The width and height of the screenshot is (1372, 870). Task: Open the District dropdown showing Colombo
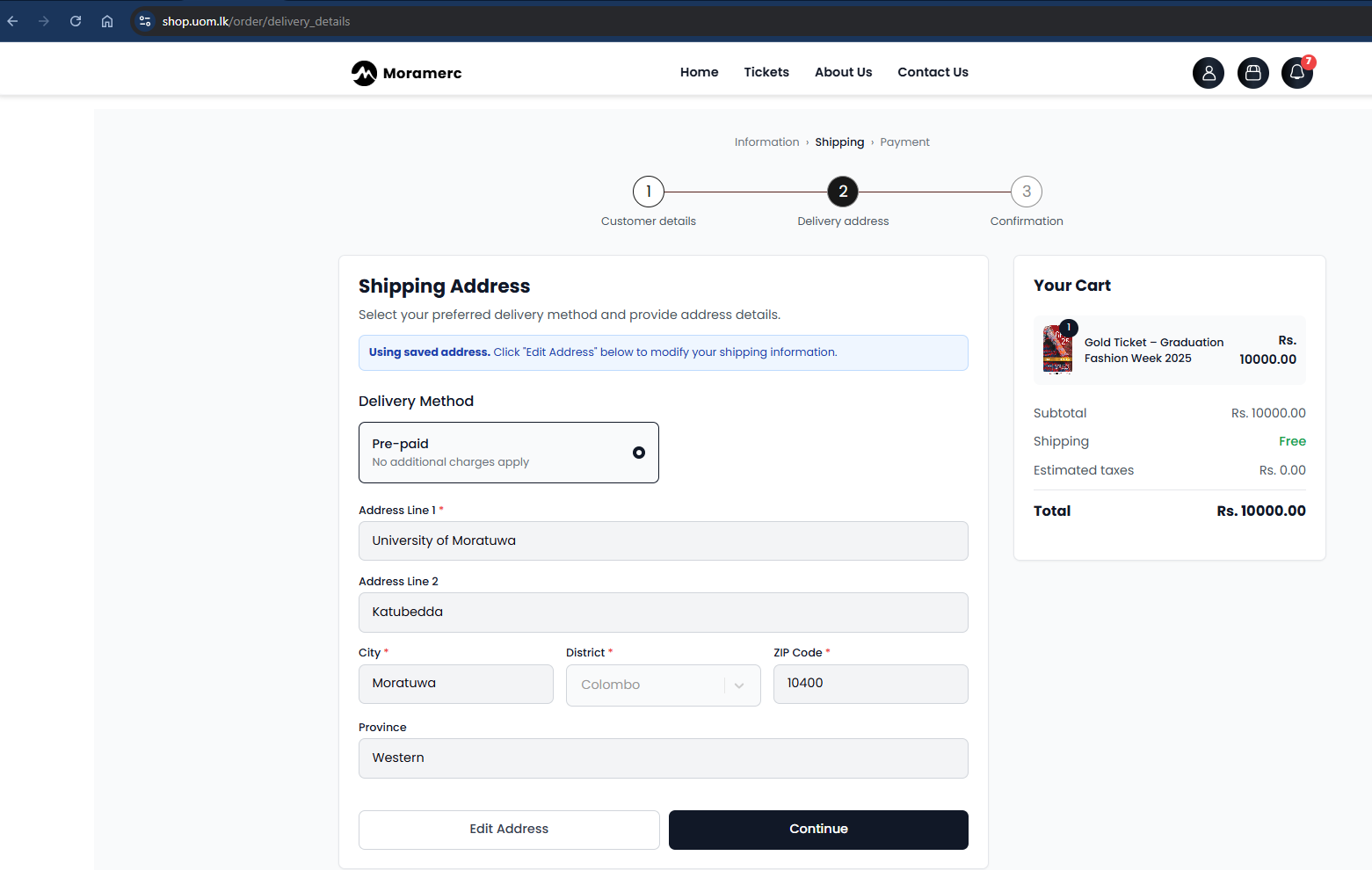tap(664, 685)
